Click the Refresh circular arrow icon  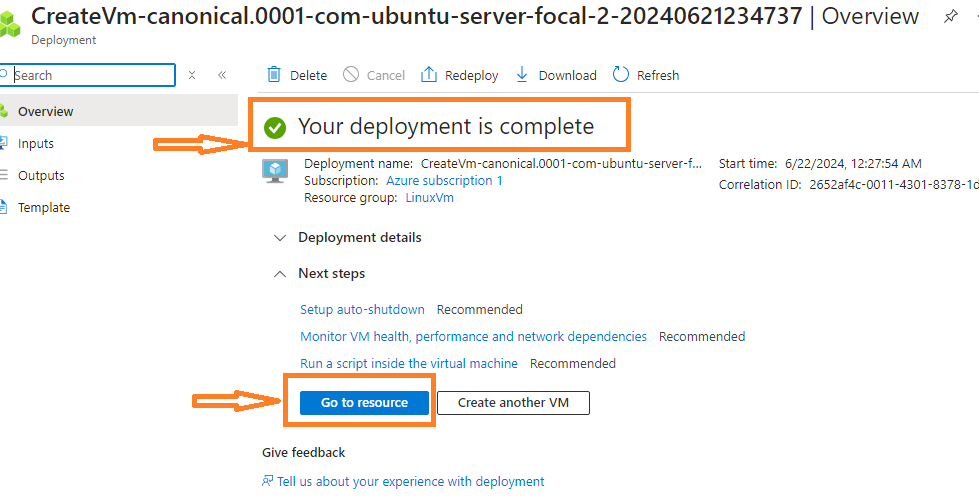coord(621,75)
